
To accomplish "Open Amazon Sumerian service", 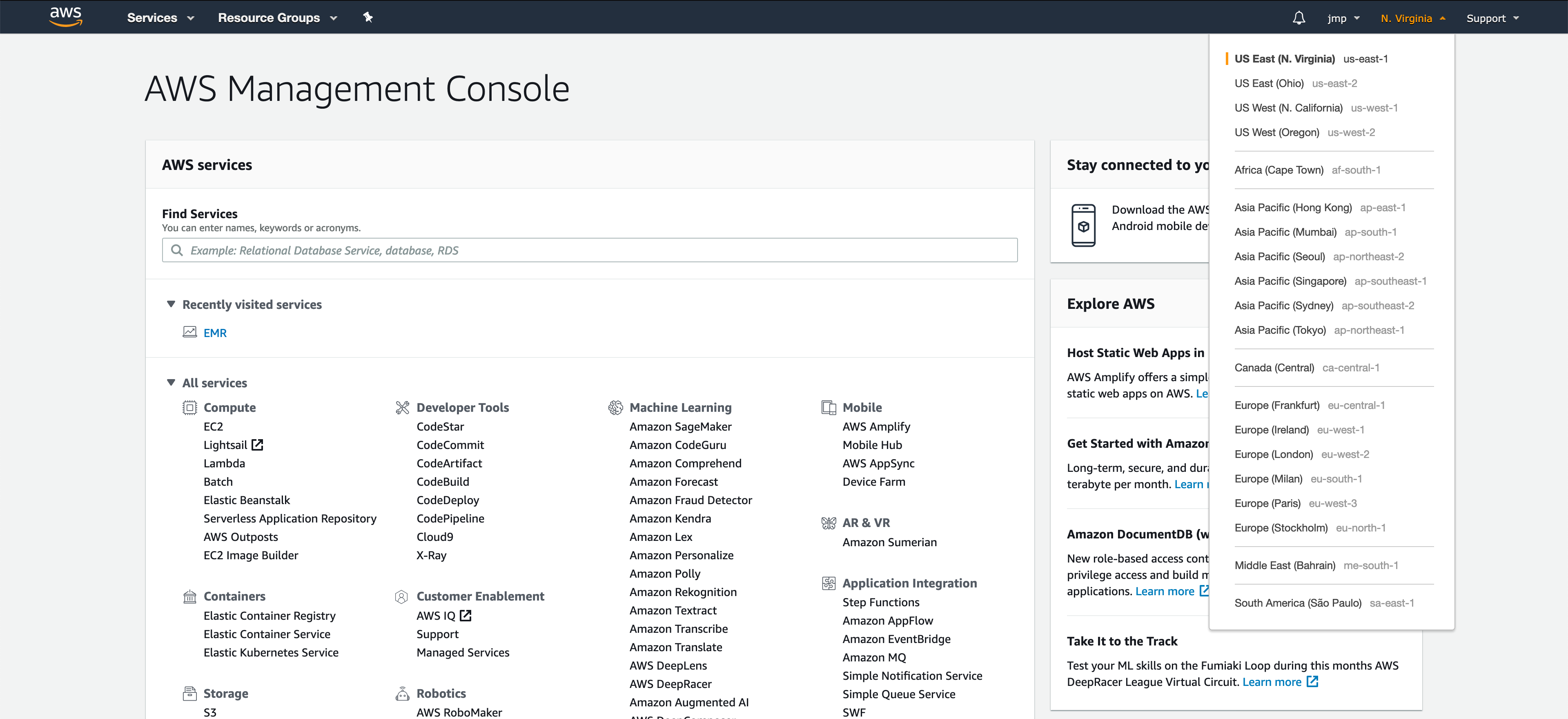I will (x=889, y=542).
